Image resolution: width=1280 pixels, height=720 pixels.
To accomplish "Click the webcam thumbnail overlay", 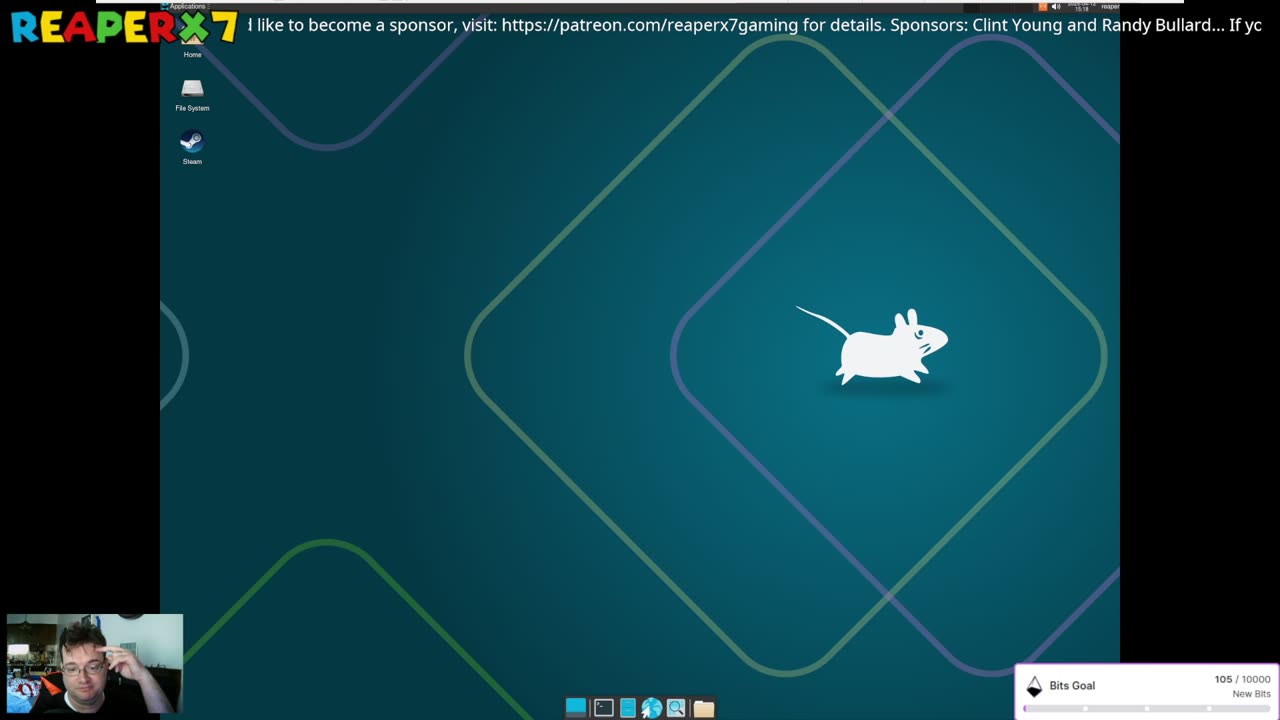I will click(x=95, y=664).
